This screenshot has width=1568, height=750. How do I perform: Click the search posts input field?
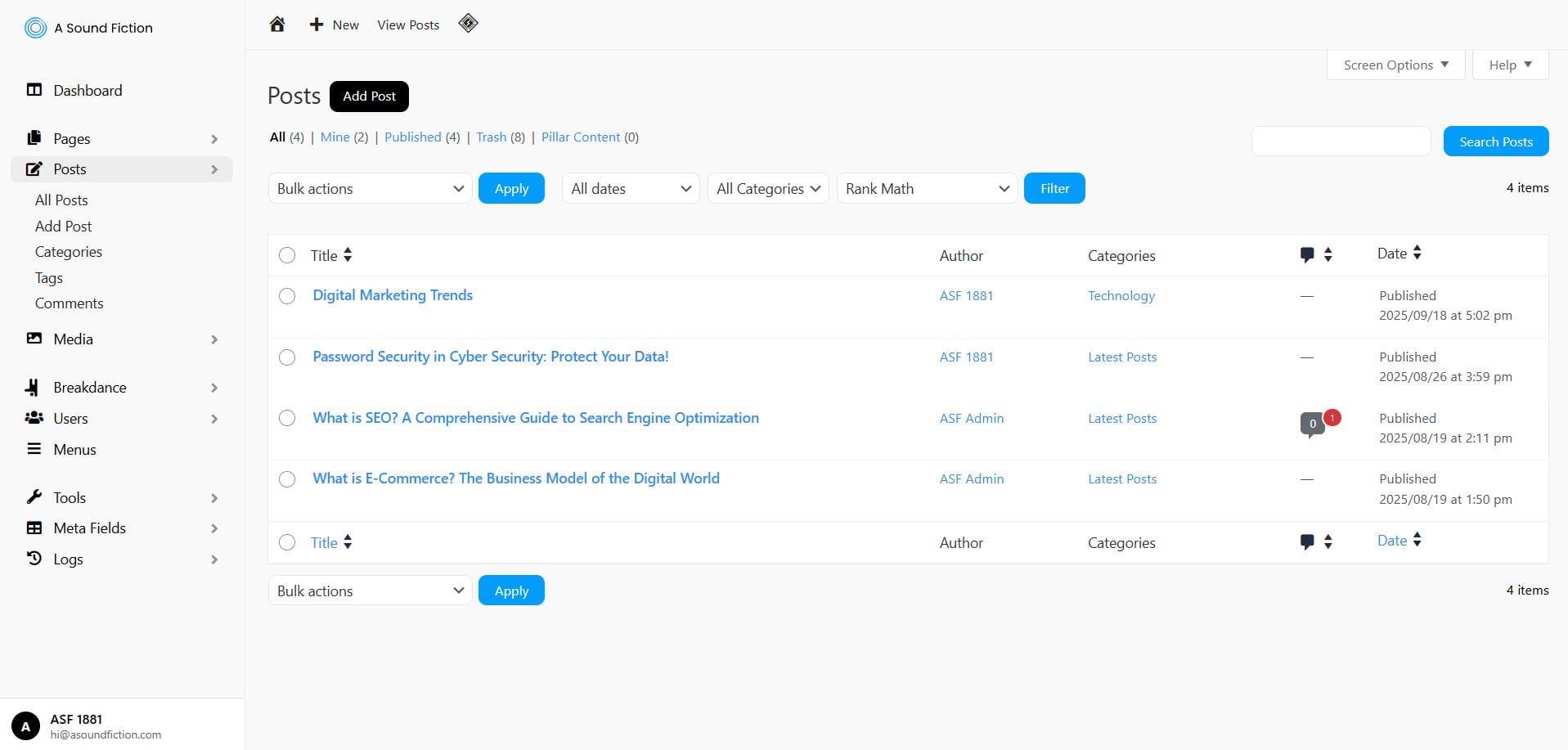point(1341,141)
